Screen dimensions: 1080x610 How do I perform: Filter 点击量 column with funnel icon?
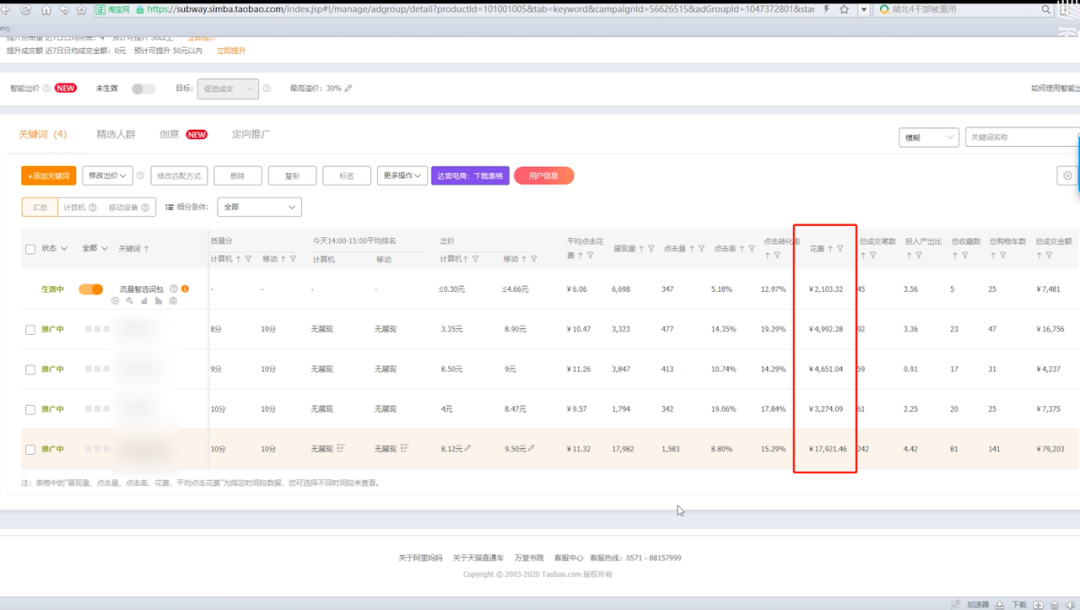701,249
